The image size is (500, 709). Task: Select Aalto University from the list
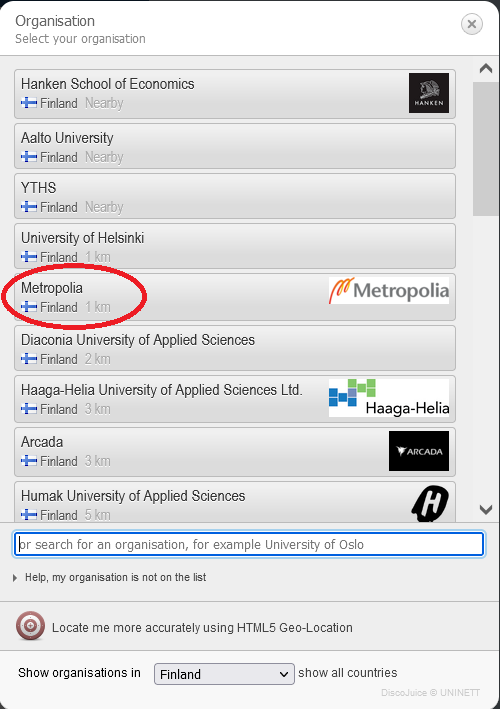click(x=235, y=146)
